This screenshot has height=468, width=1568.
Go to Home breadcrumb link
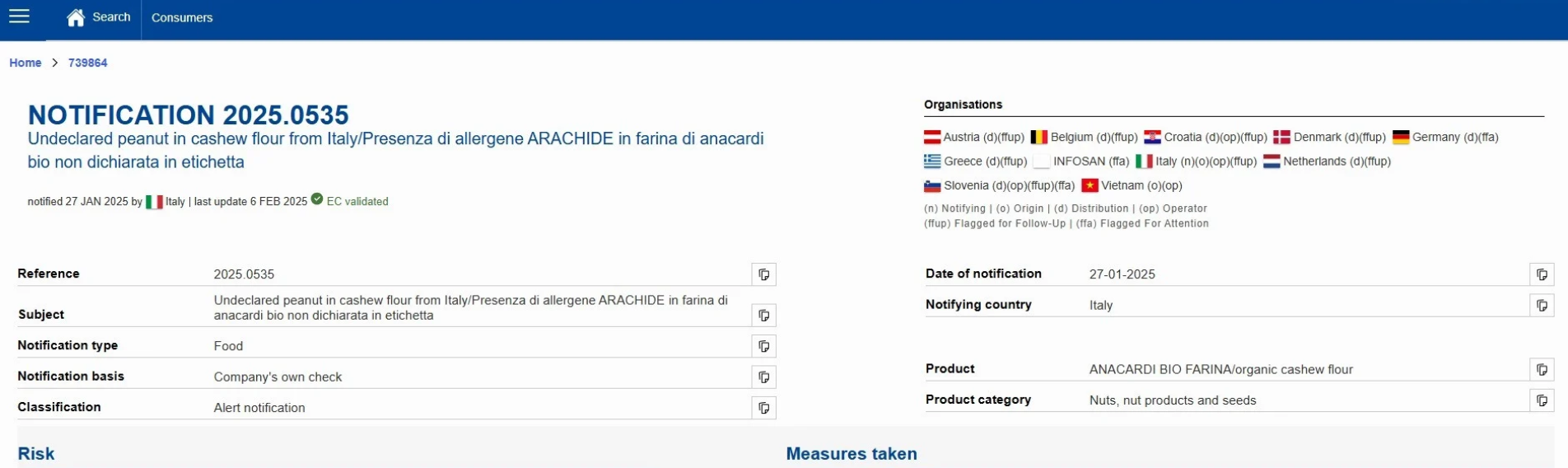click(x=26, y=63)
